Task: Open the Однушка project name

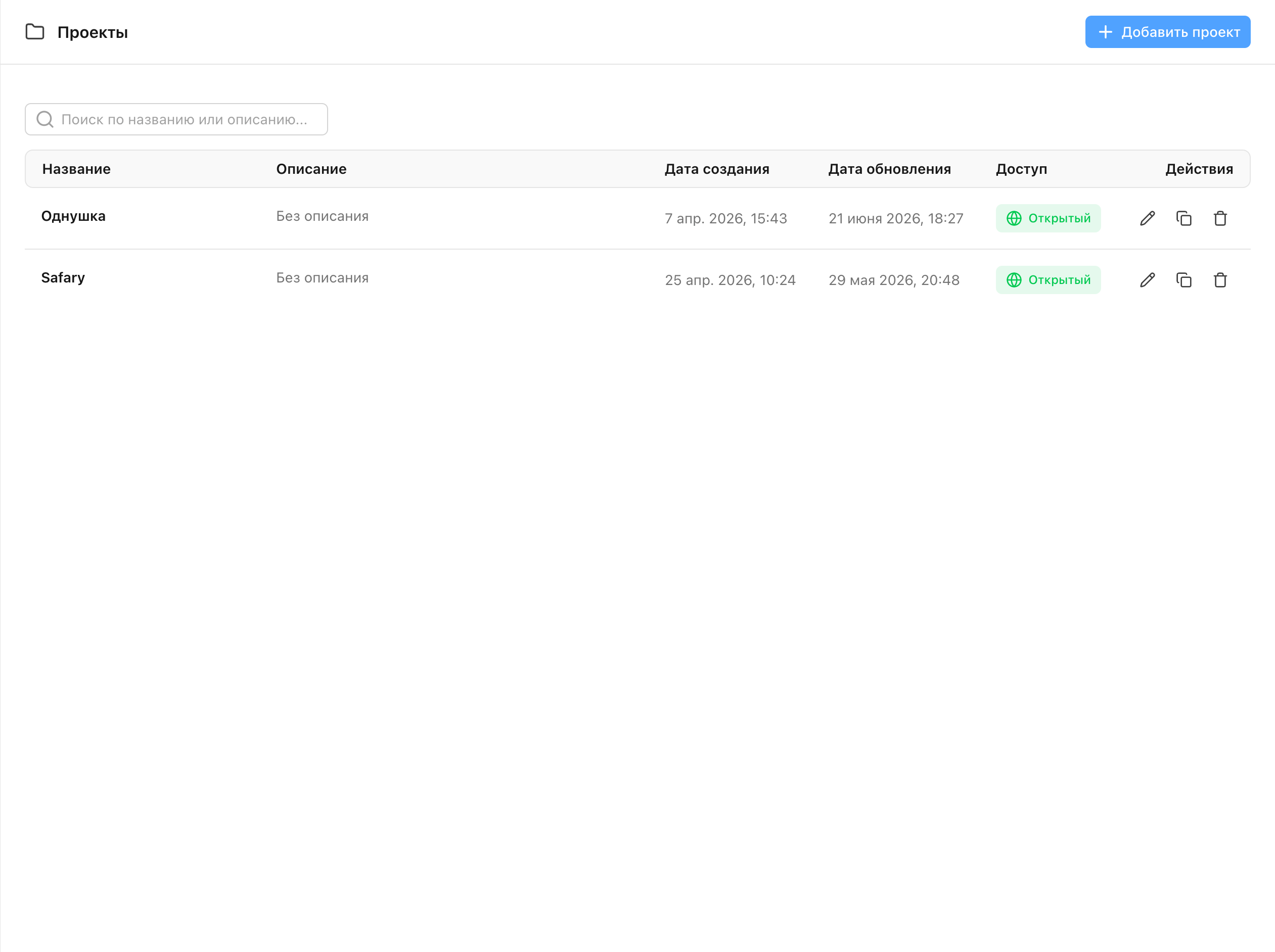Action: coord(73,216)
